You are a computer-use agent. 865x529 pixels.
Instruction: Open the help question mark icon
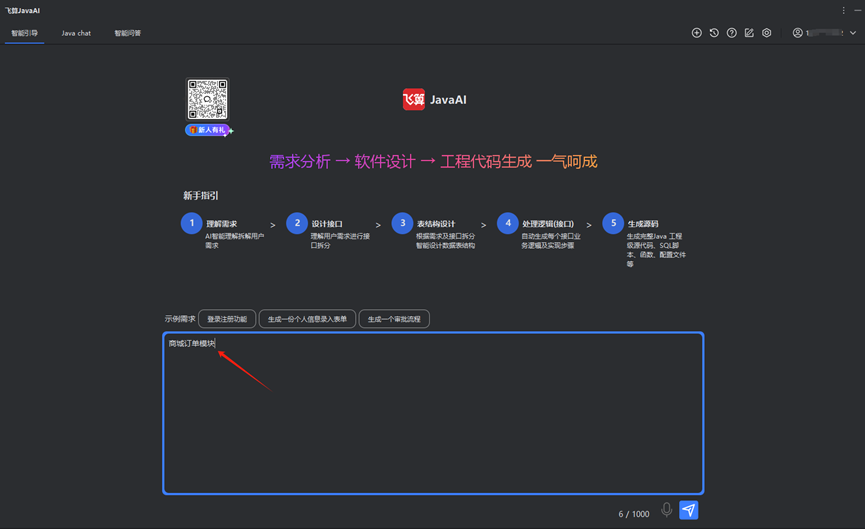click(731, 33)
